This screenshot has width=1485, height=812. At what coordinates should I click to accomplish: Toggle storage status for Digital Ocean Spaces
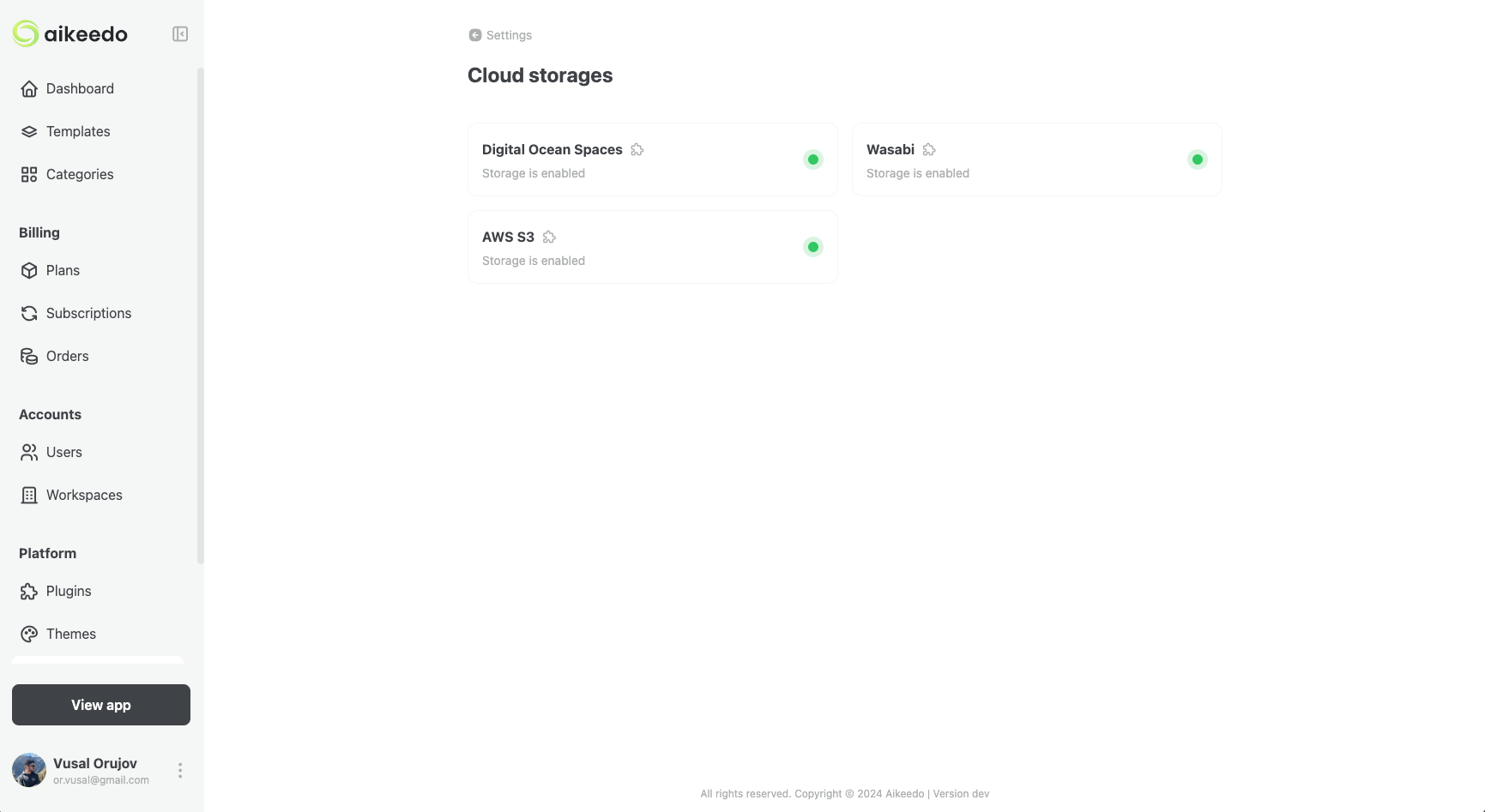click(x=812, y=159)
